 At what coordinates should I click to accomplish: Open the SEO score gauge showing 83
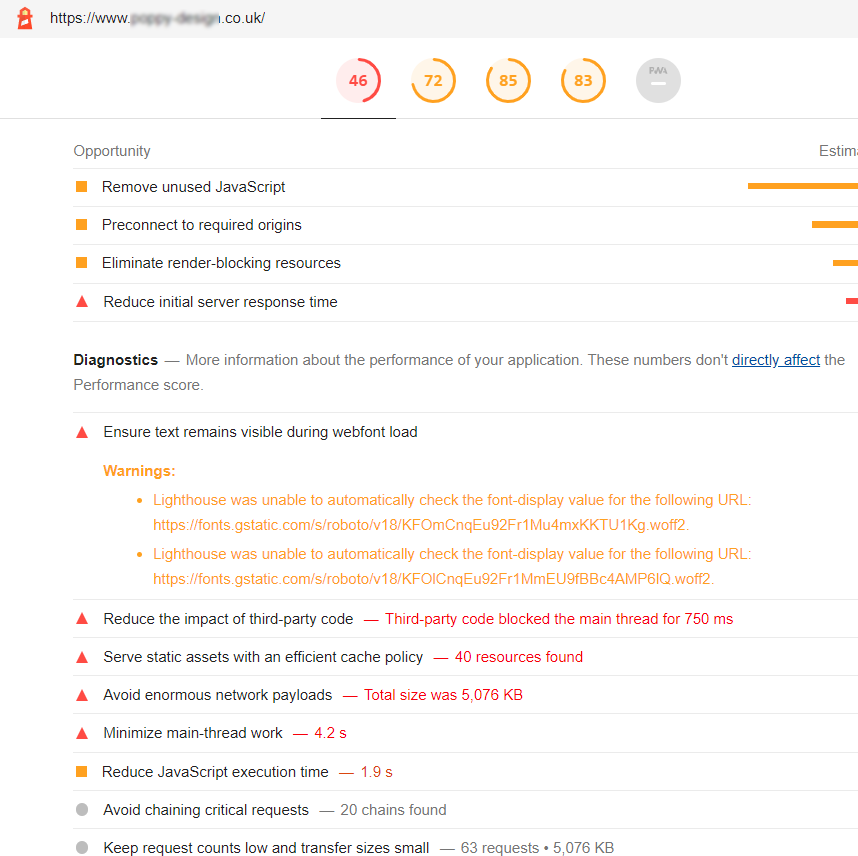583,81
